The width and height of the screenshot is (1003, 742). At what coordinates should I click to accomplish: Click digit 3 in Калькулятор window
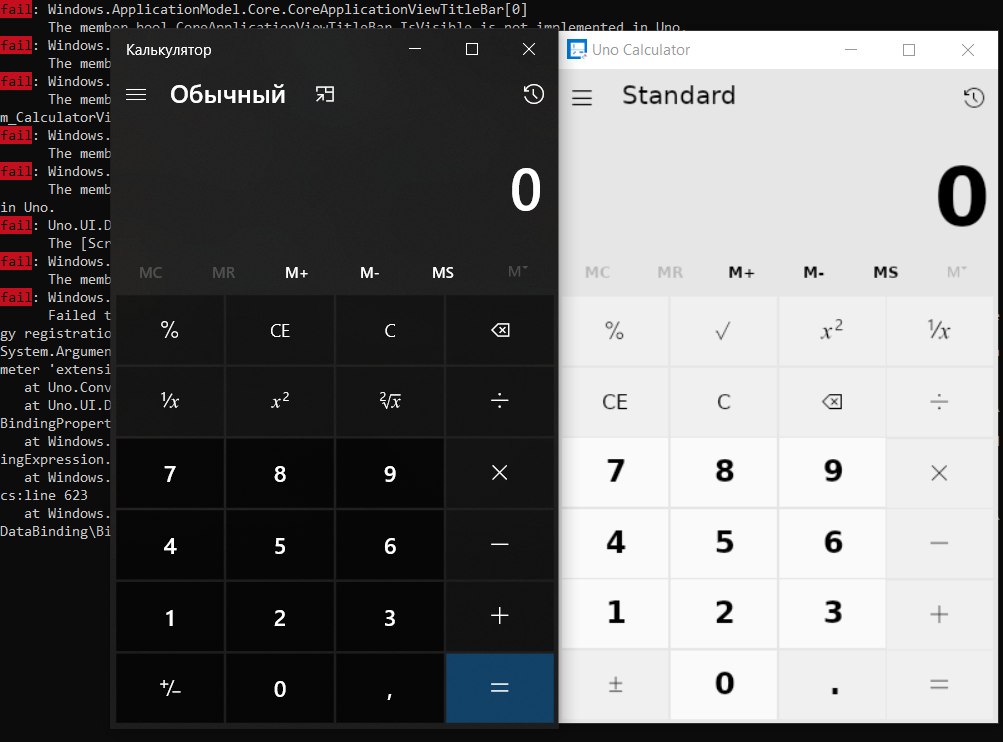(x=390, y=617)
